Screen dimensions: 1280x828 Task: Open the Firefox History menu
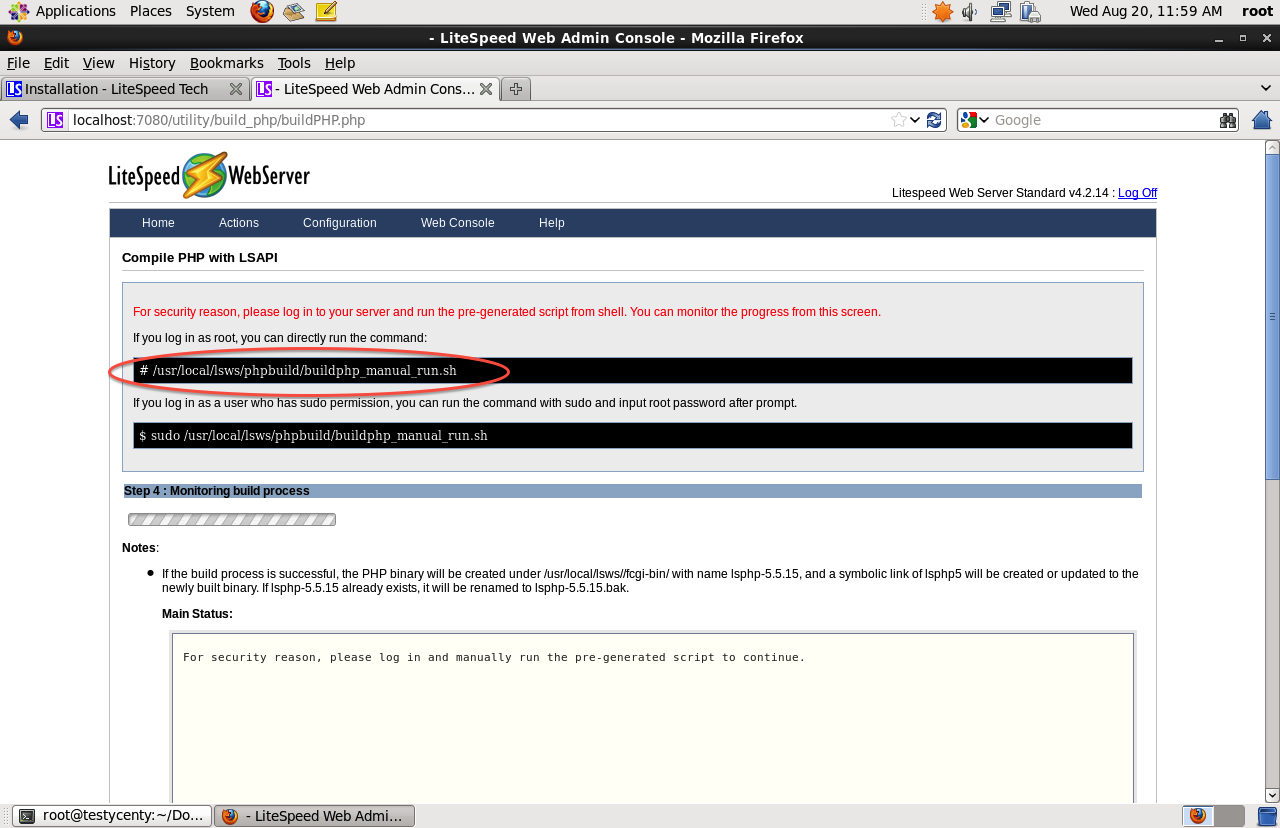click(152, 63)
